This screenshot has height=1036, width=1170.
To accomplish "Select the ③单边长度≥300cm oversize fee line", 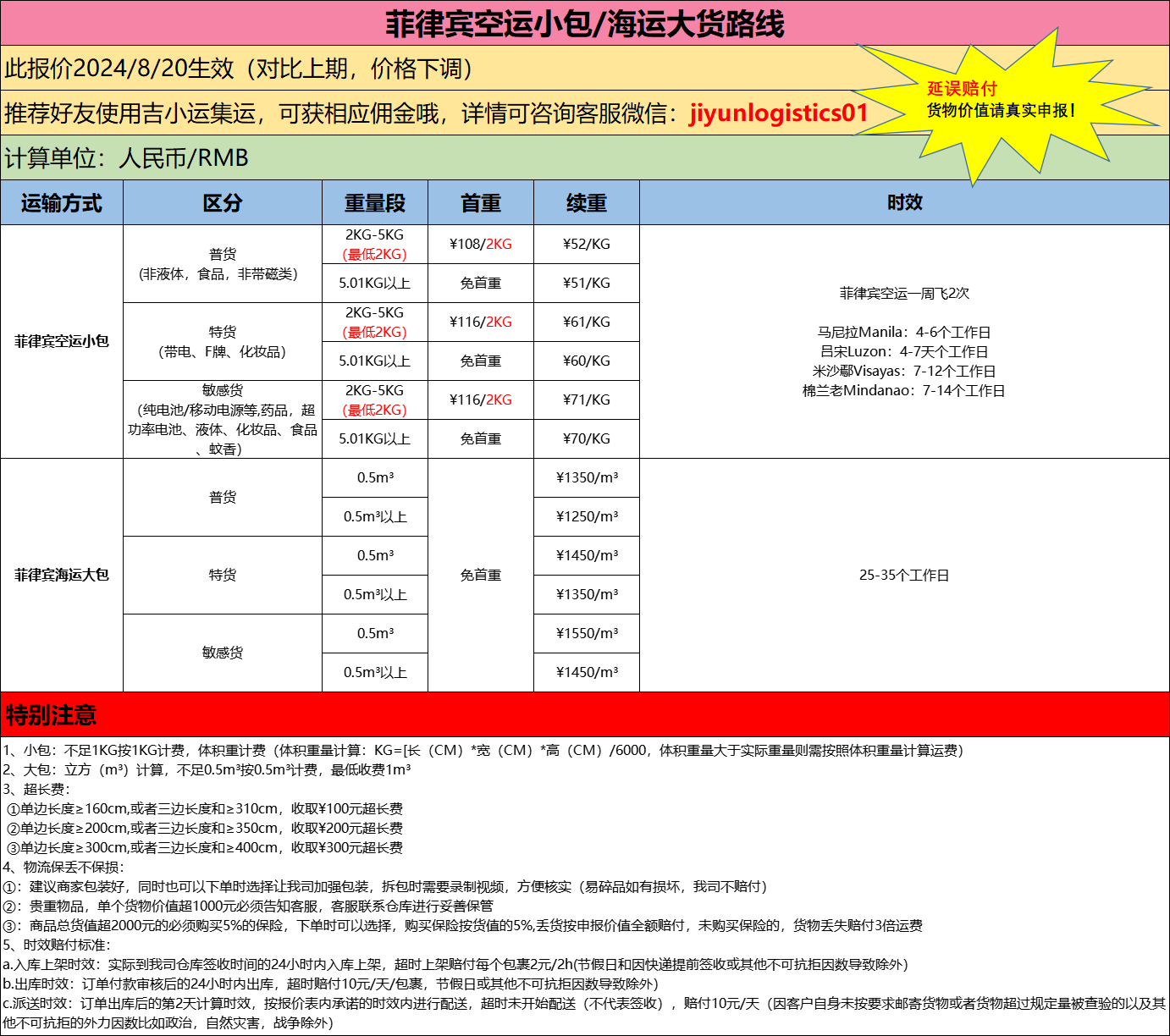I will 204,847.
